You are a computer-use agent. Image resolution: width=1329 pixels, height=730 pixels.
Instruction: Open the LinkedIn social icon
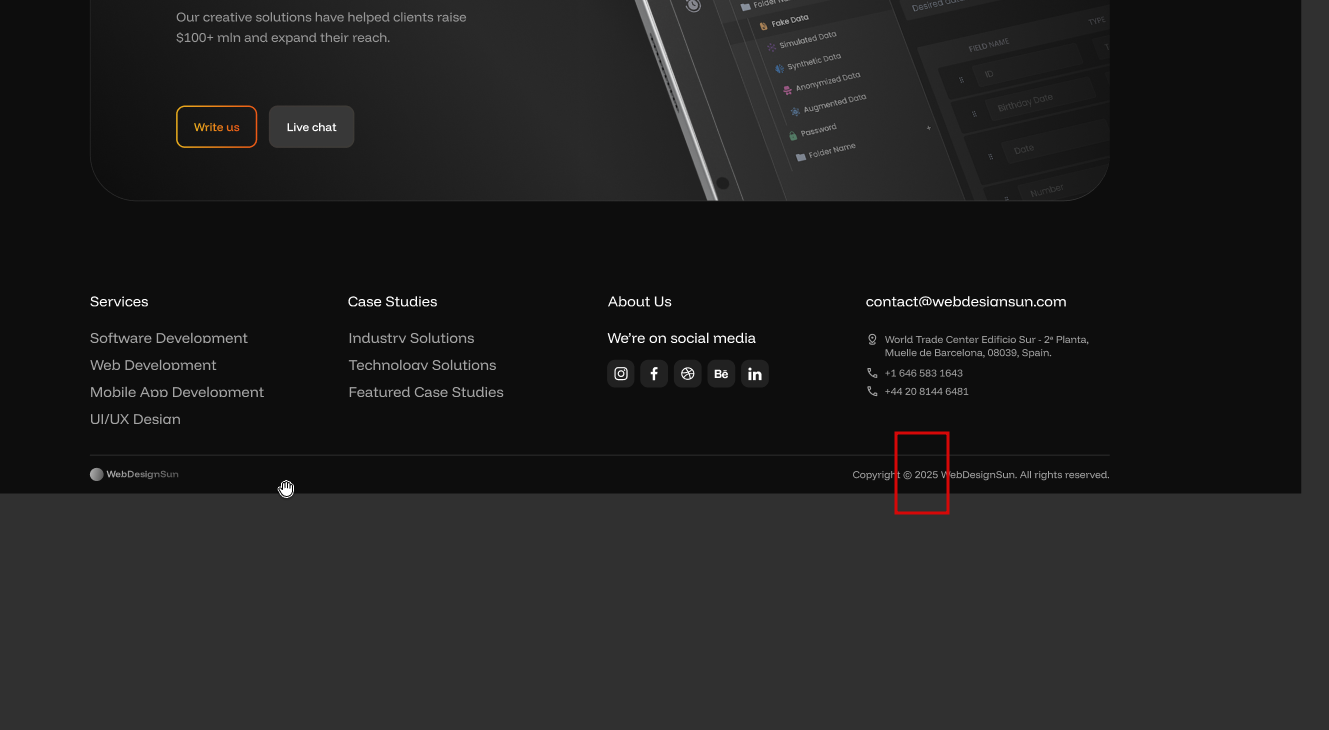point(755,374)
